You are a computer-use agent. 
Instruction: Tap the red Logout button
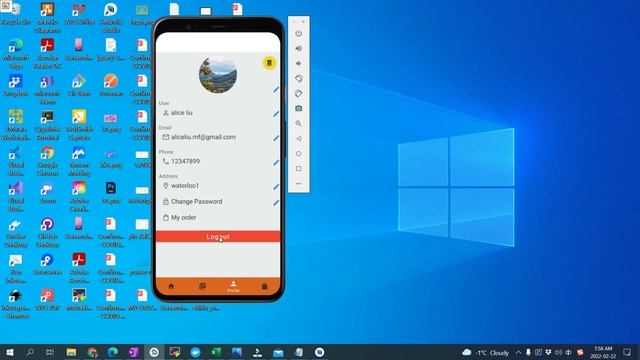pos(218,237)
